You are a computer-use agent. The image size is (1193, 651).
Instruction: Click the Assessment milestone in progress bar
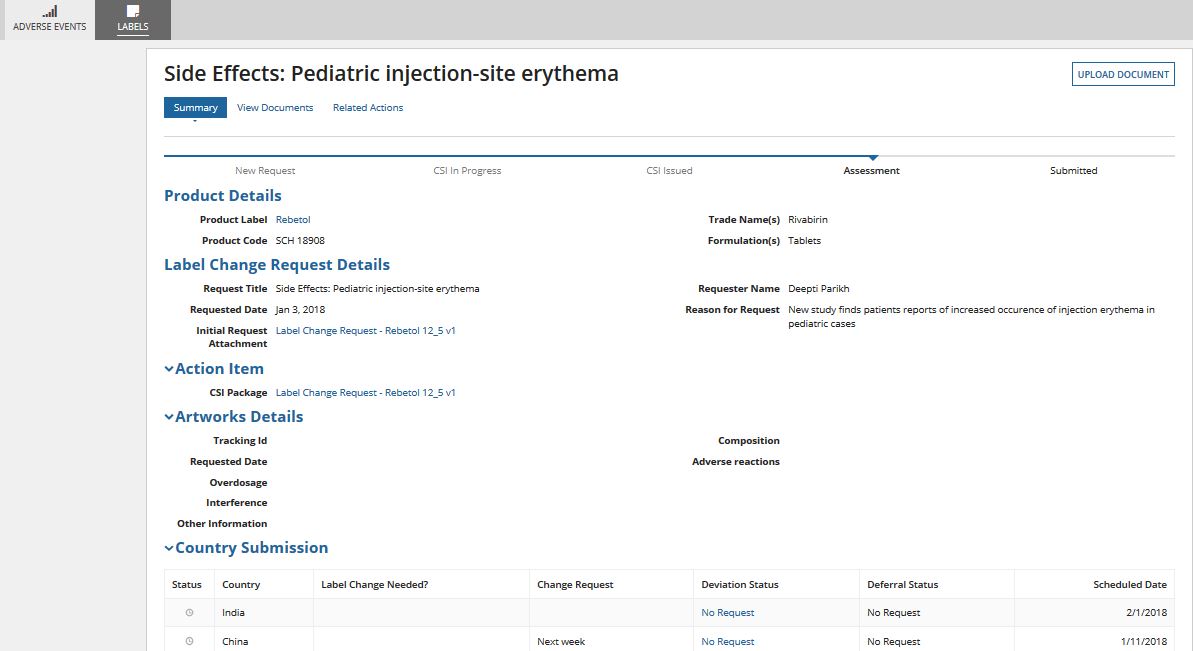pos(871,171)
